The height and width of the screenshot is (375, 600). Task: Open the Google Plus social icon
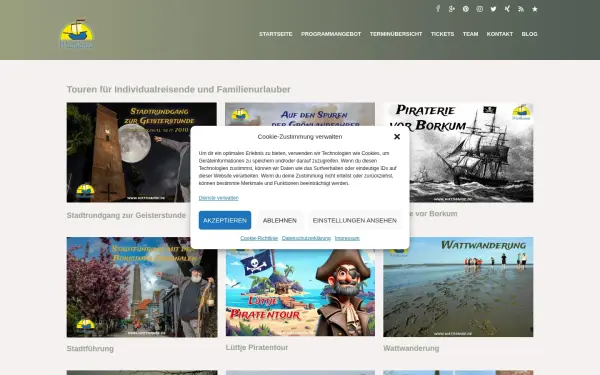pyautogui.click(x=452, y=9)
